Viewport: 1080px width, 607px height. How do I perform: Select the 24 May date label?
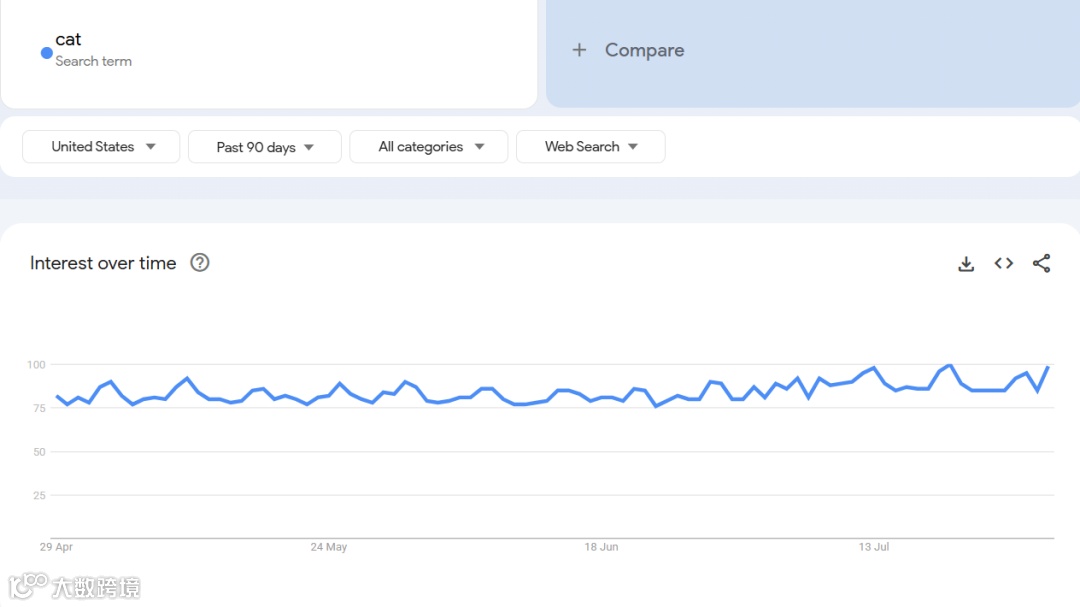click(329, 547)
